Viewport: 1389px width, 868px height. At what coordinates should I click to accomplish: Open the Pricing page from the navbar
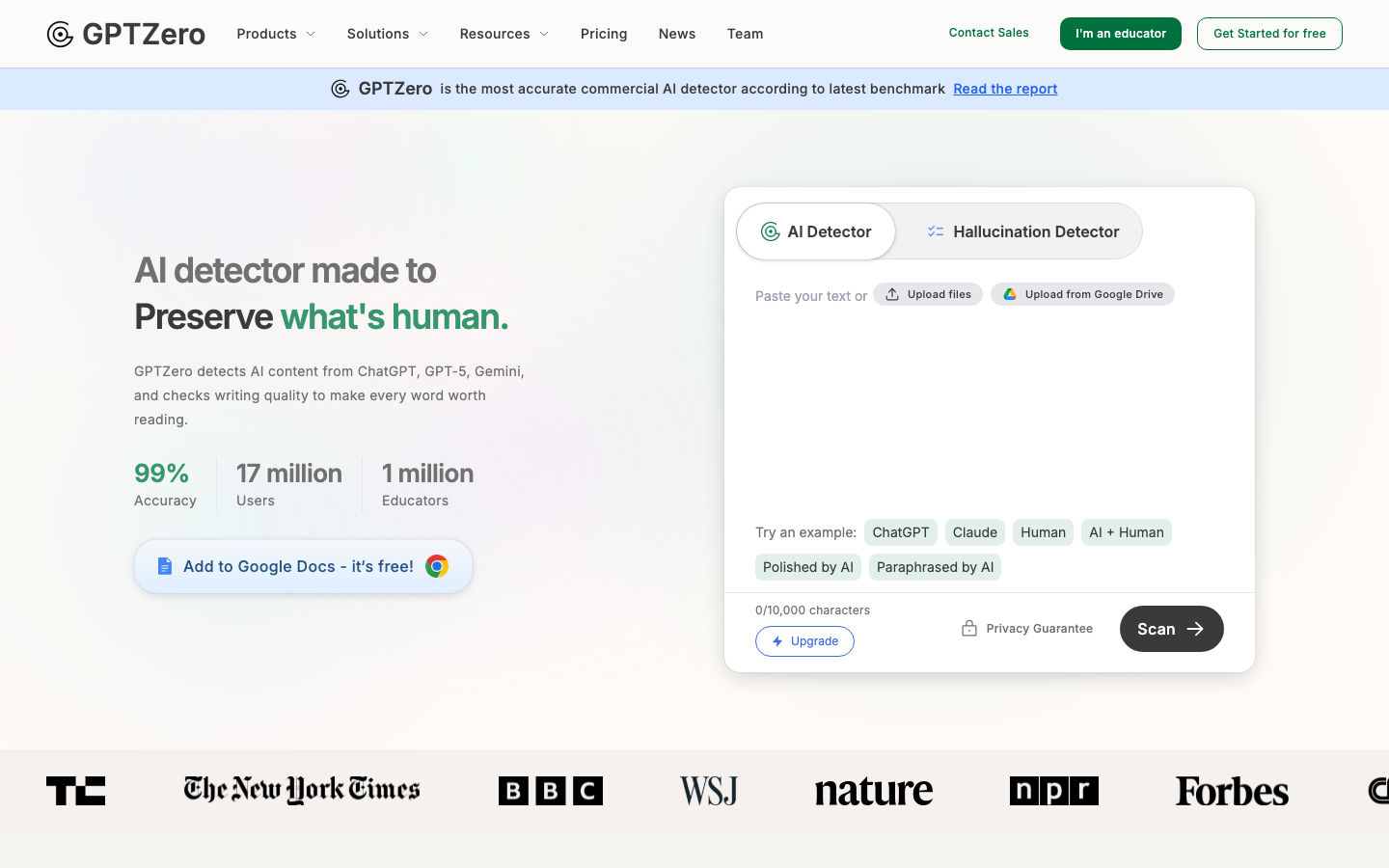tap(604, 34)
